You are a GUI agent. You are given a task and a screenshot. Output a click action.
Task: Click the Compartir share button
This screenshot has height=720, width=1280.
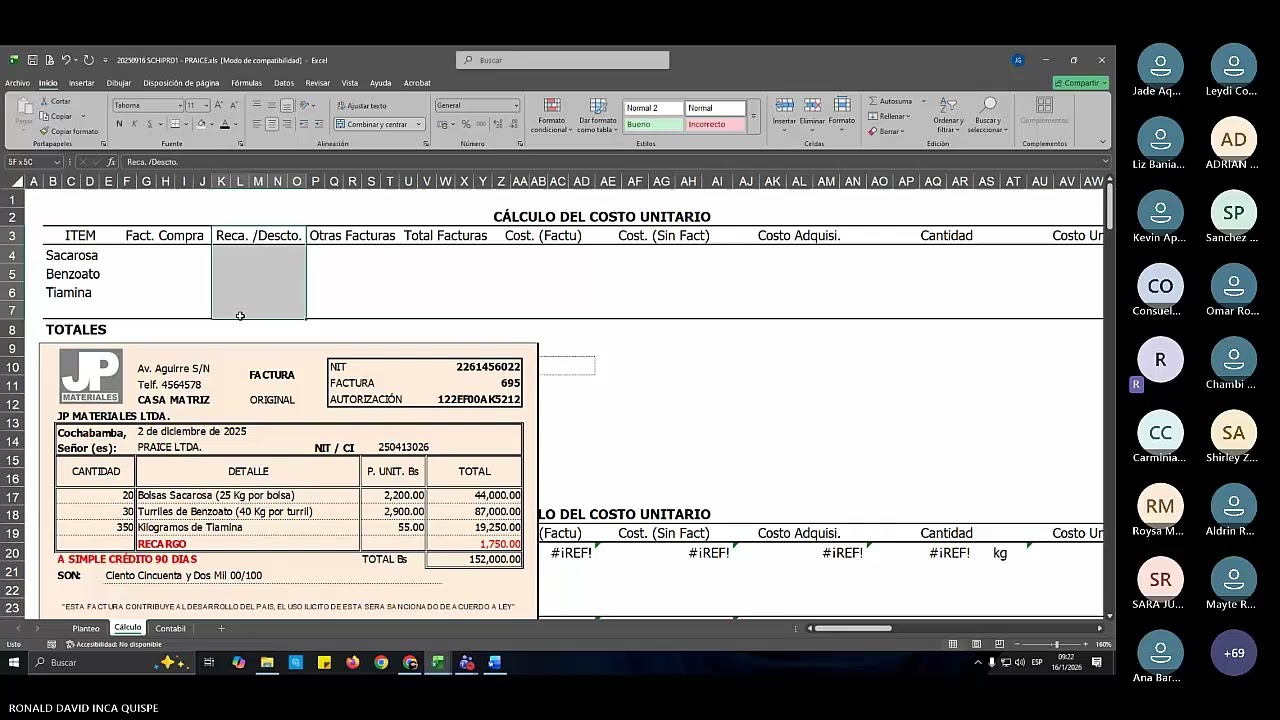coord(1081,83)
